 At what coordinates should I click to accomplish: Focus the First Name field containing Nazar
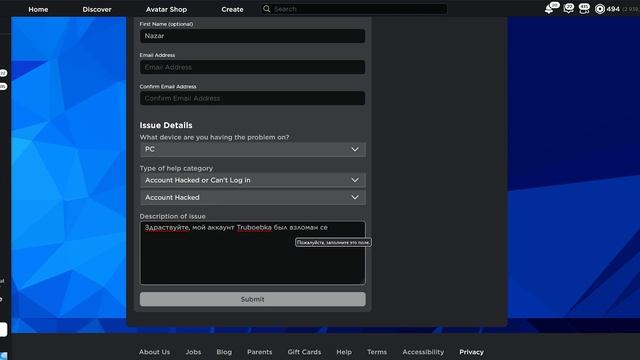[253, 36]
